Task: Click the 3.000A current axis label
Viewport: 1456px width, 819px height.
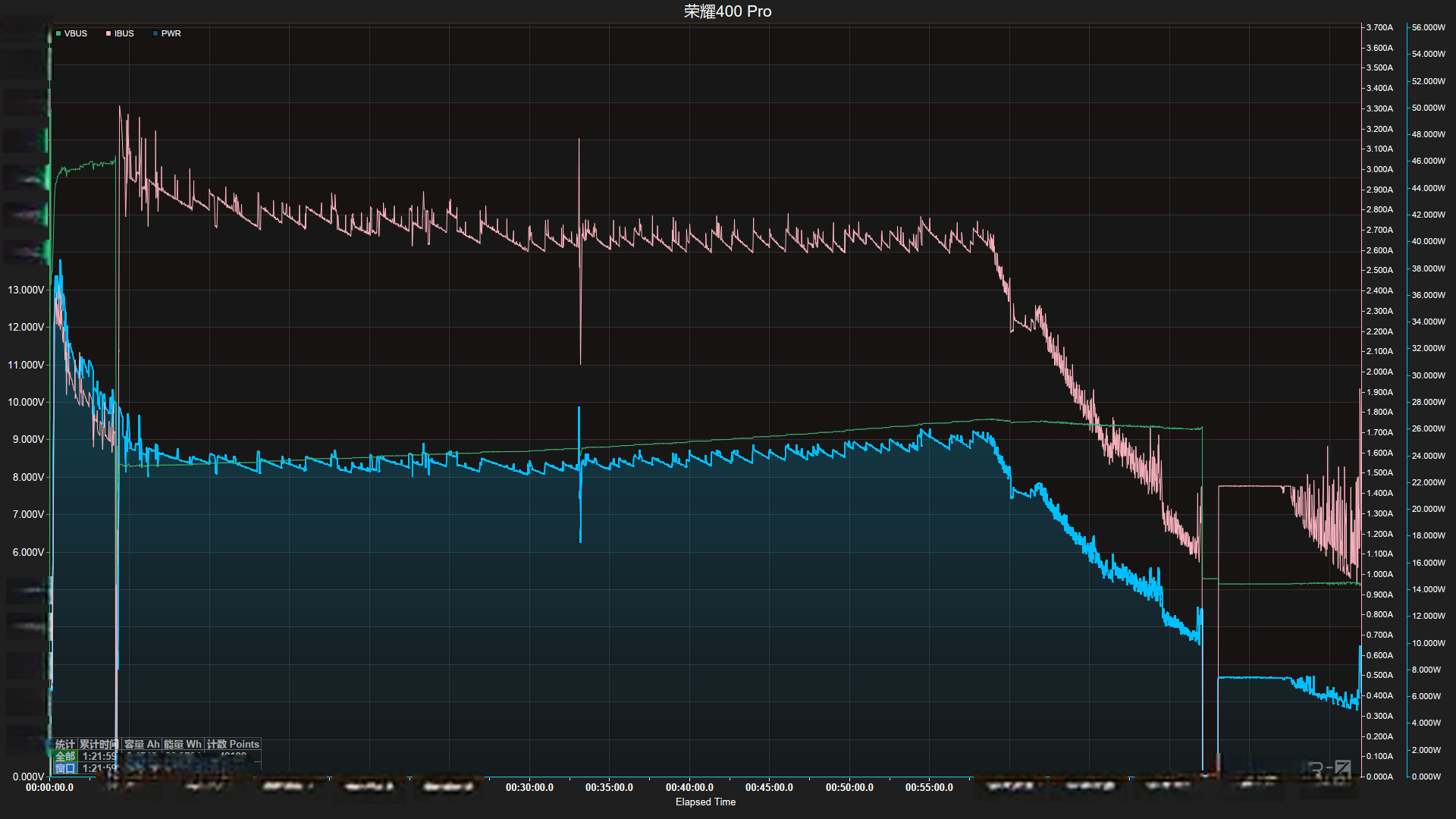Action: 1379,169
